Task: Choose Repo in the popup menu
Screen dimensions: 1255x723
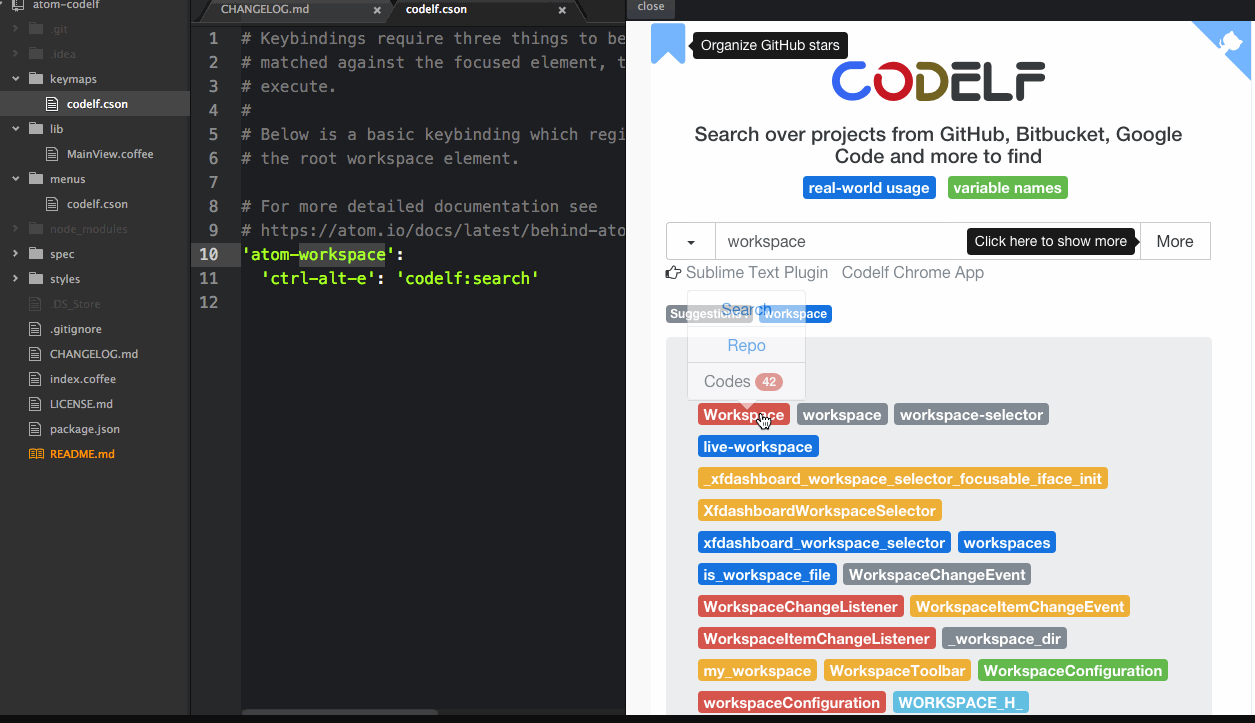Action: point(746,345)
